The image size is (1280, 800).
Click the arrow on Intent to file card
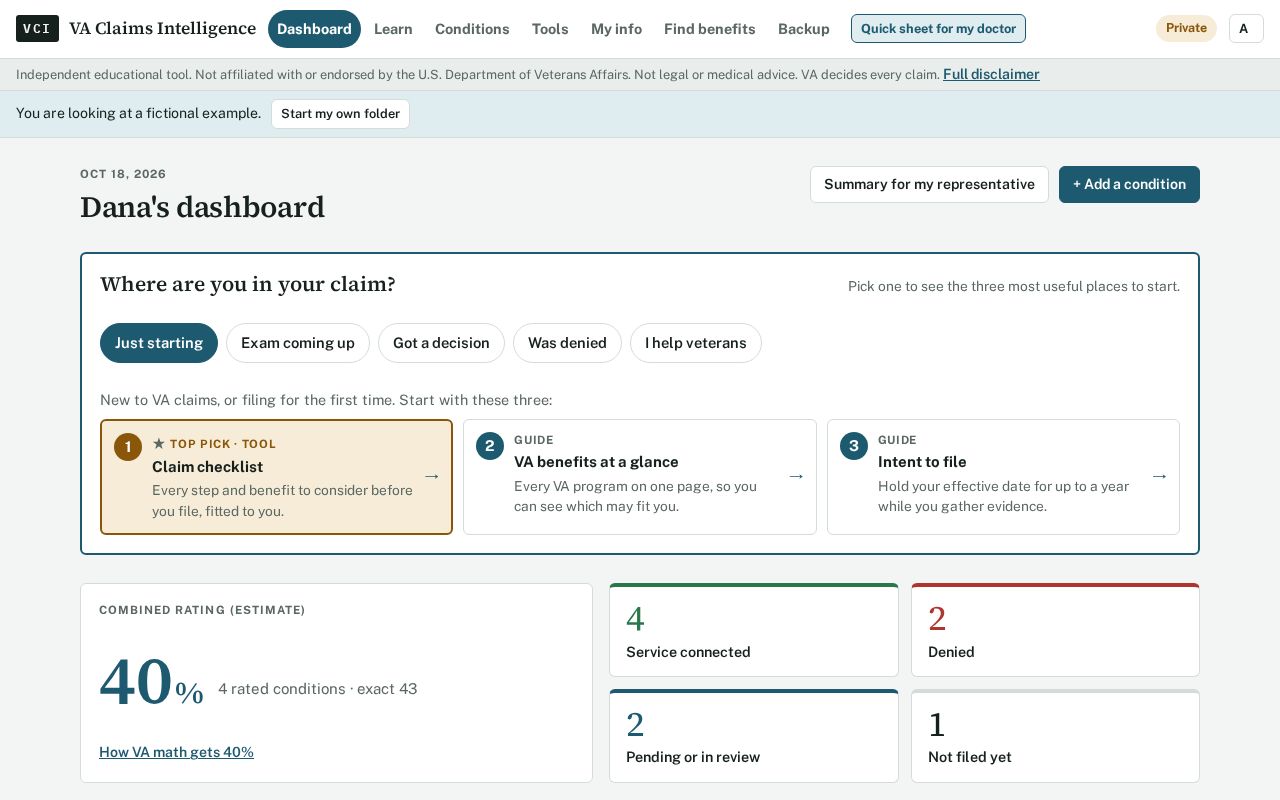point(1159,477)
